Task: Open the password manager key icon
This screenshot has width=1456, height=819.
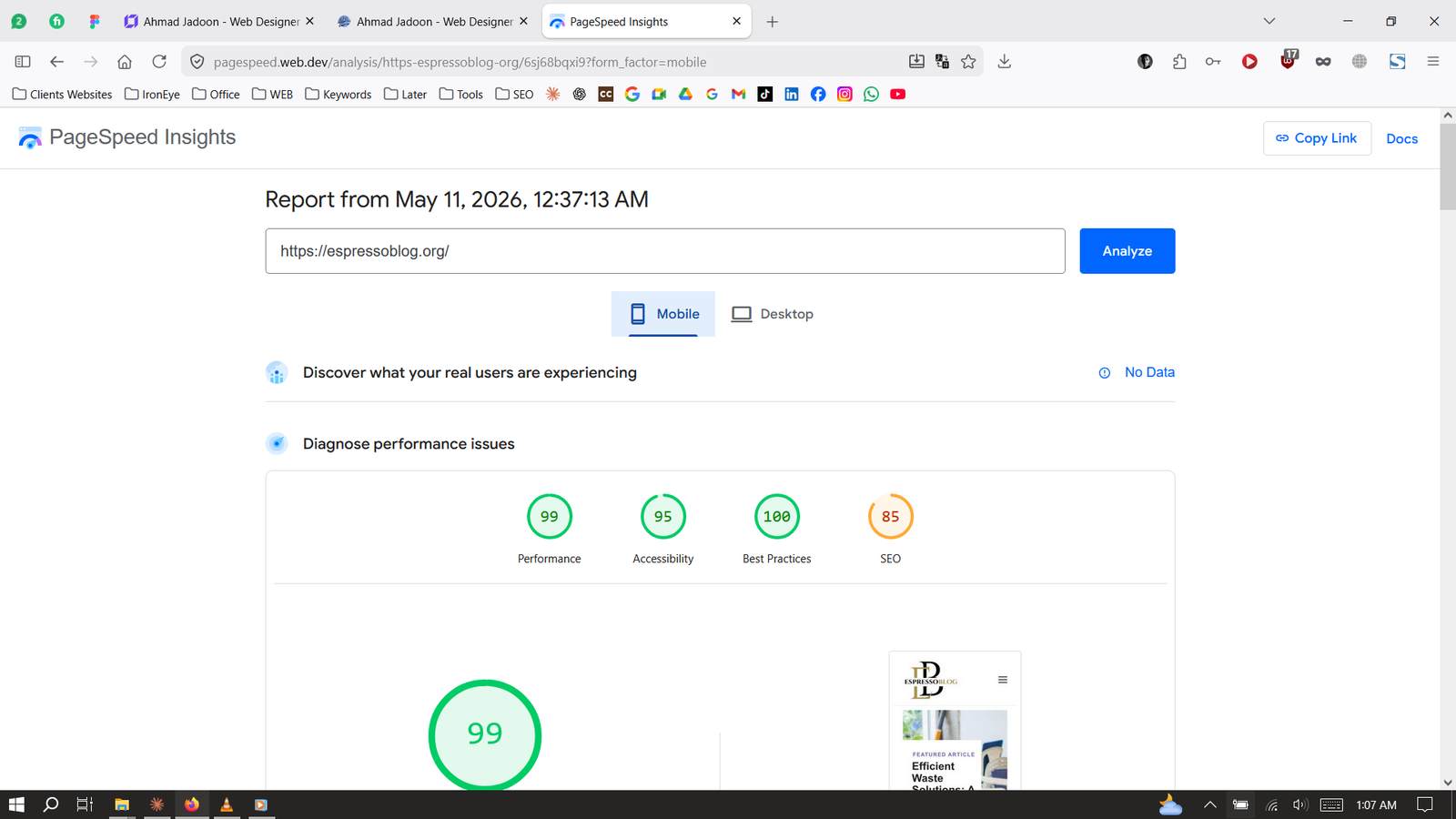Action: pyautogui.click(x=1213, y=62)
